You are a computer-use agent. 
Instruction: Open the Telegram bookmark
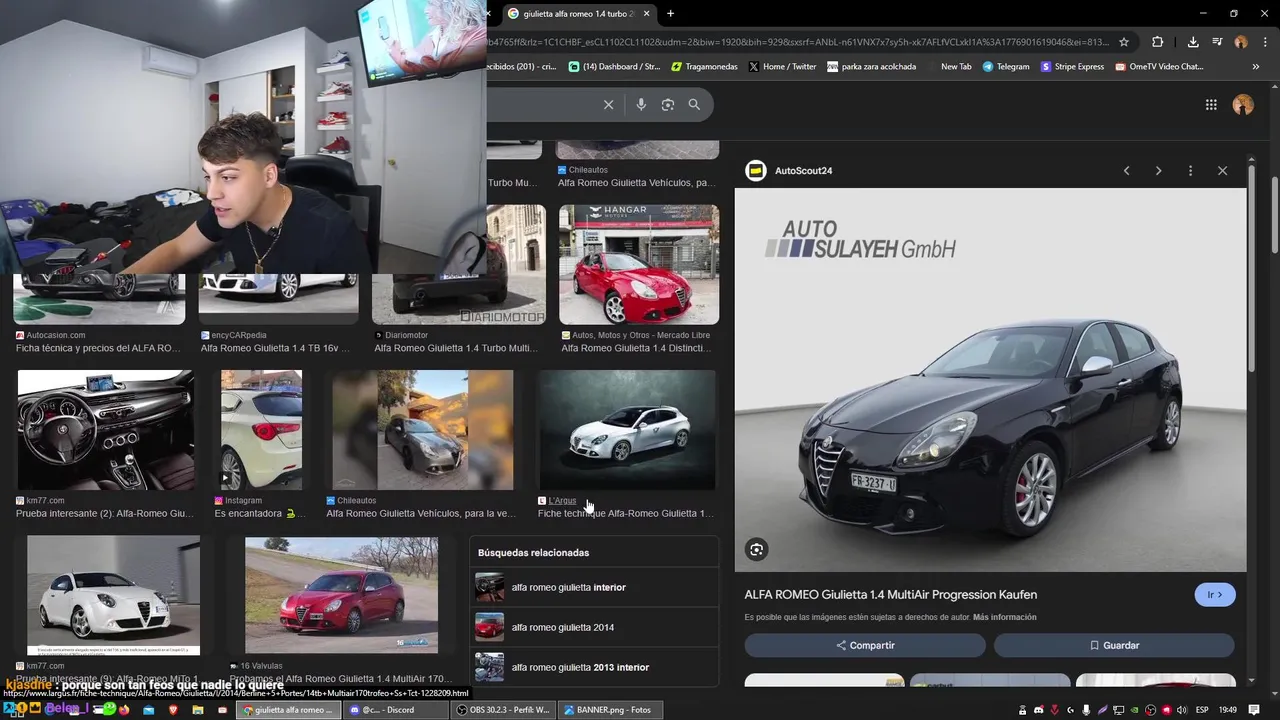(1006, 67)
